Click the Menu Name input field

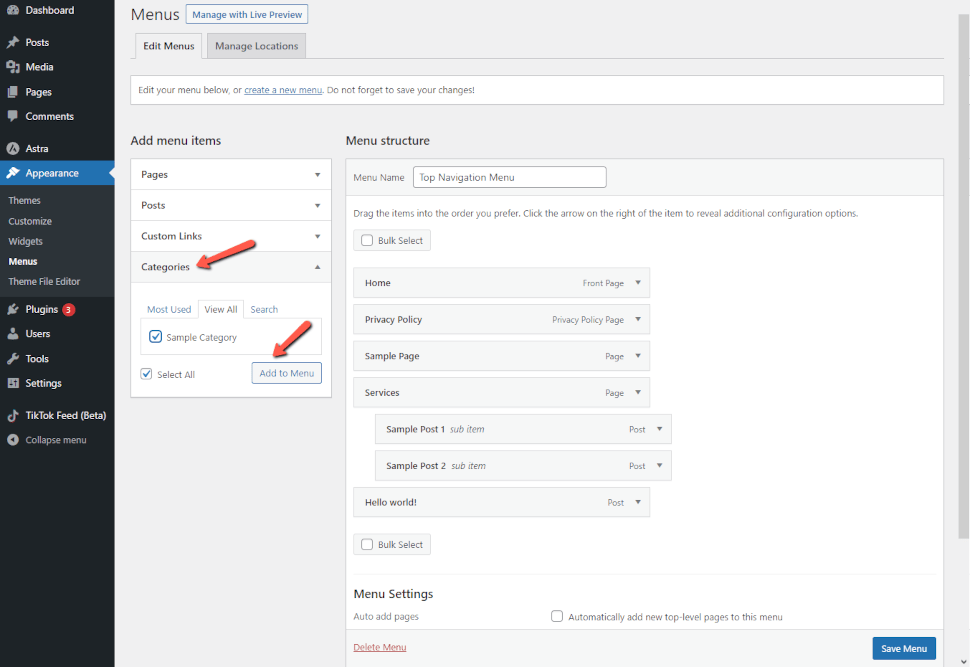coord(510,177)
